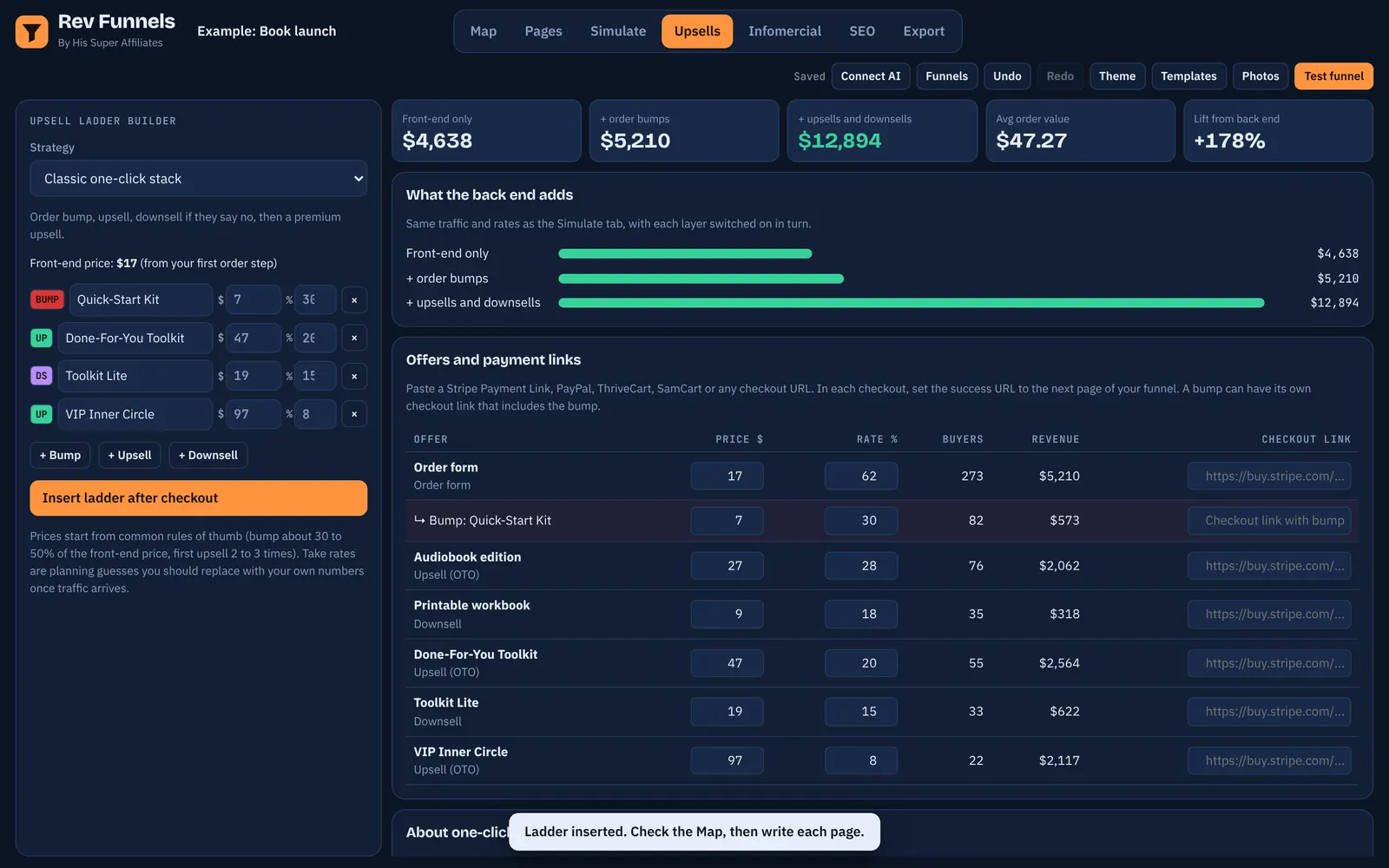Click Redo in the toolbar
Viewport: 1389px width, 868px height.
pos(1060,76)
